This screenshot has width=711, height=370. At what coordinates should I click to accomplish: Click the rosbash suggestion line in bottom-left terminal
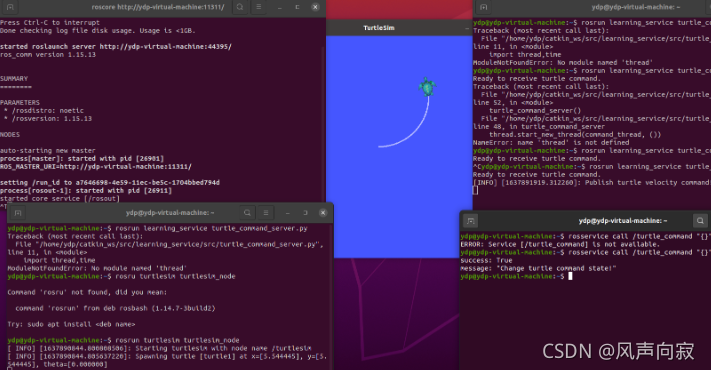click(x=115, y=308)
